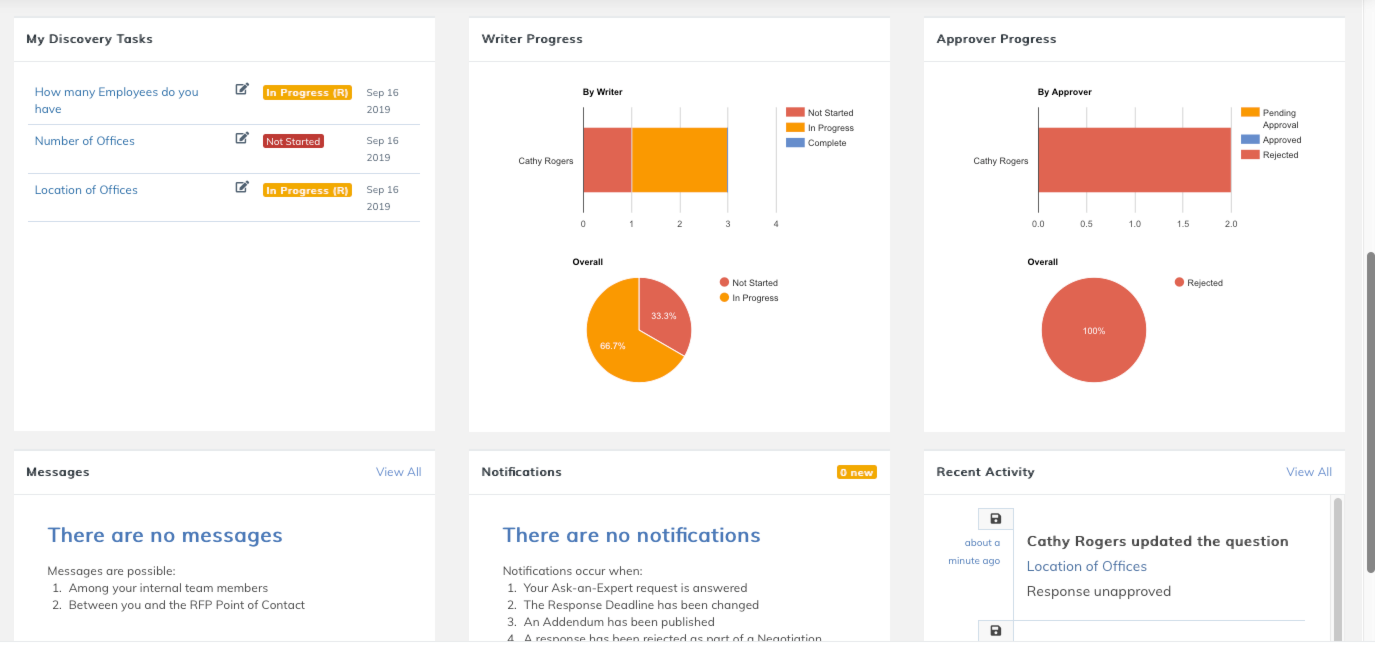Click View All in Messages panel
This screenshot has width=1375, height=651.
coord(398,472)
